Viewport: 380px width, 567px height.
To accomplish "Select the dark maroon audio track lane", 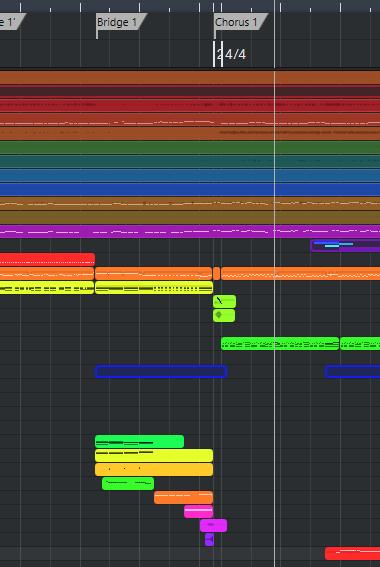I will [190, 92].
